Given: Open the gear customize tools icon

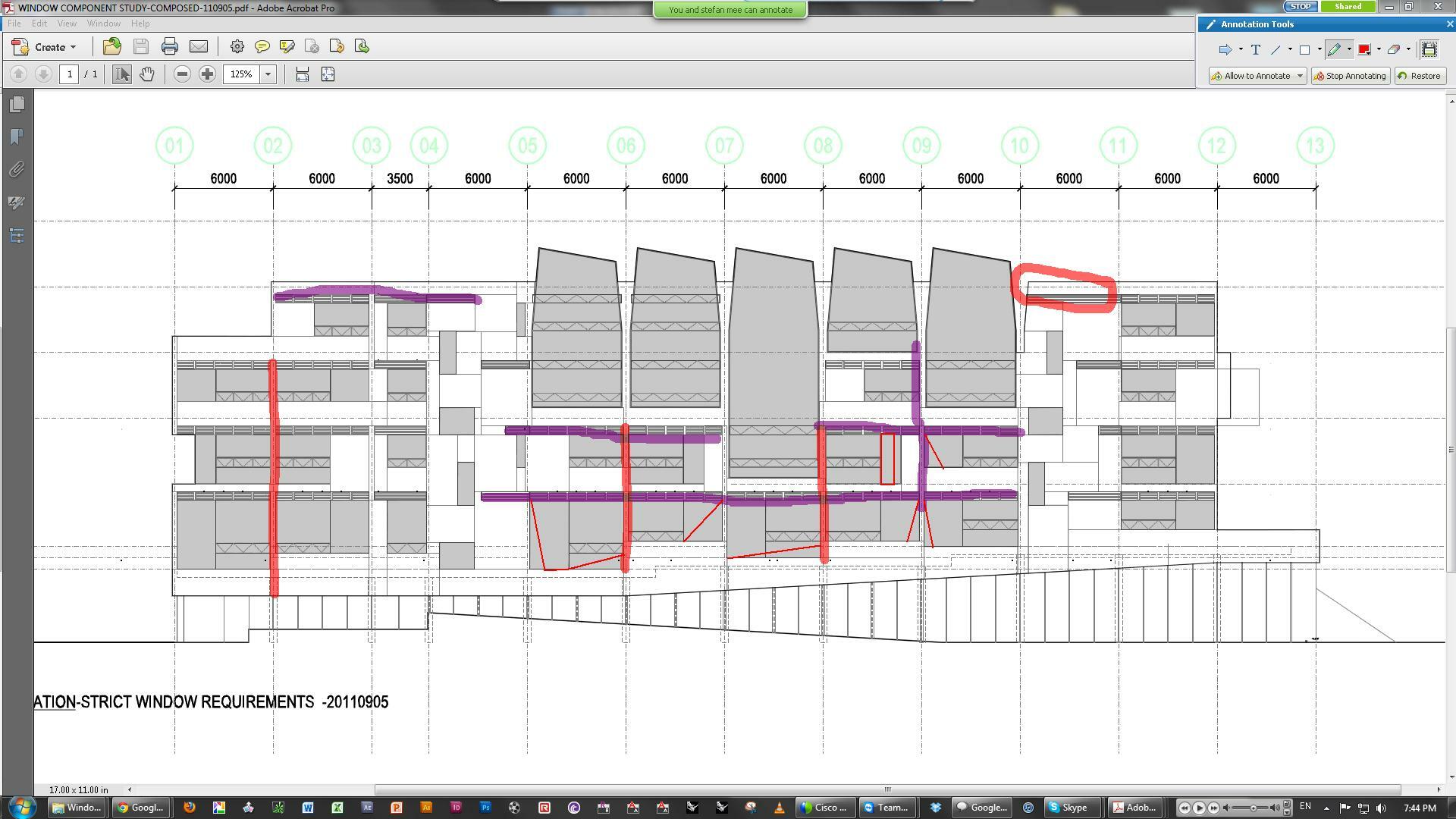Looking at the screenshot, I should click(237, 47).
